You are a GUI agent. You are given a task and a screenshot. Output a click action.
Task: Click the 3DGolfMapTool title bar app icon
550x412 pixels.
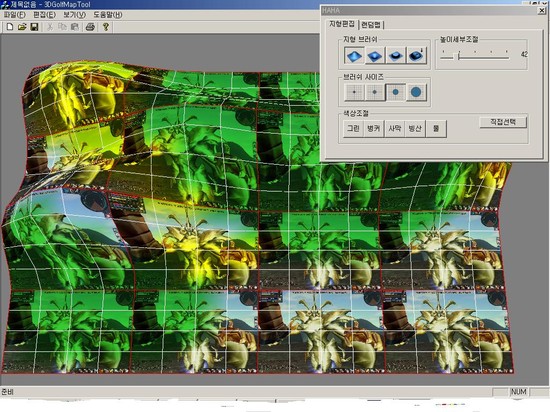coord(5,5)
